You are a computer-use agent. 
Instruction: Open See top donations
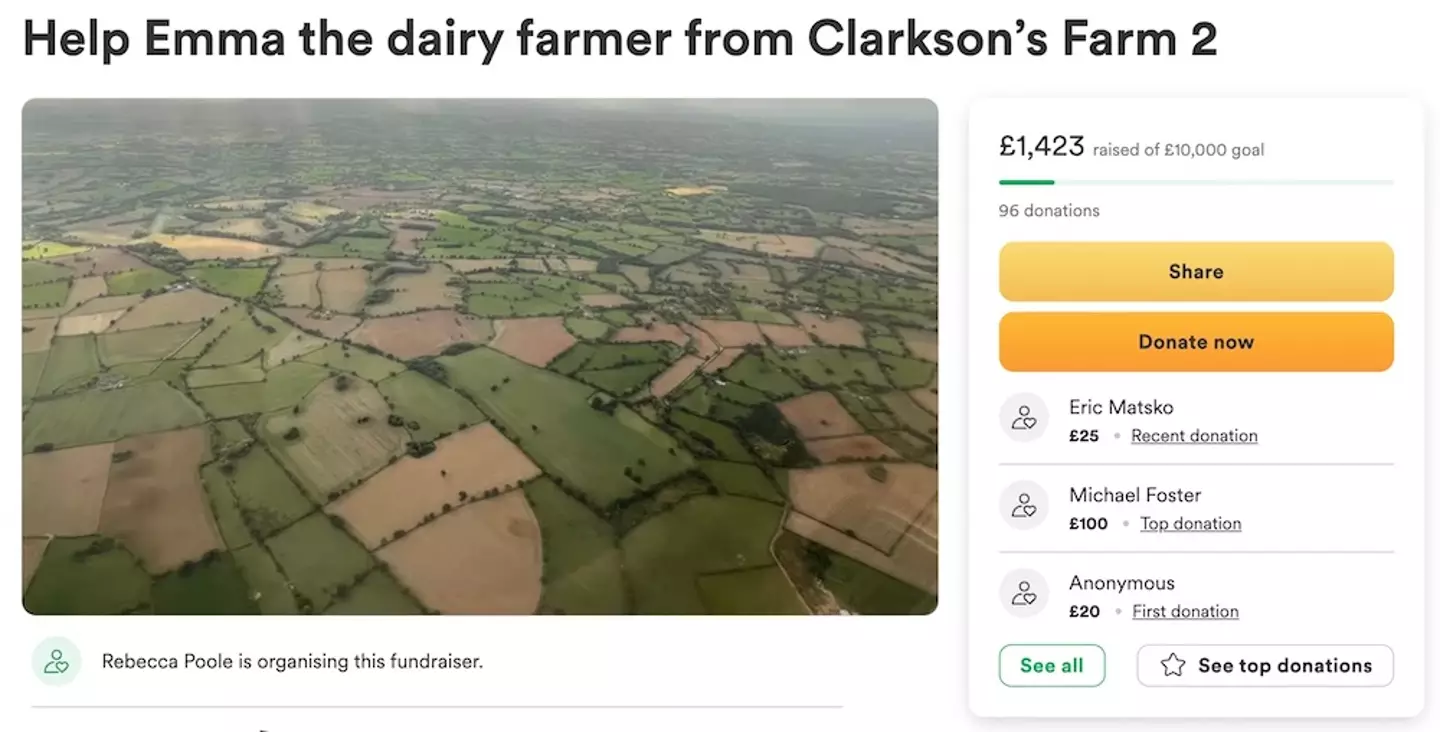1265,666
